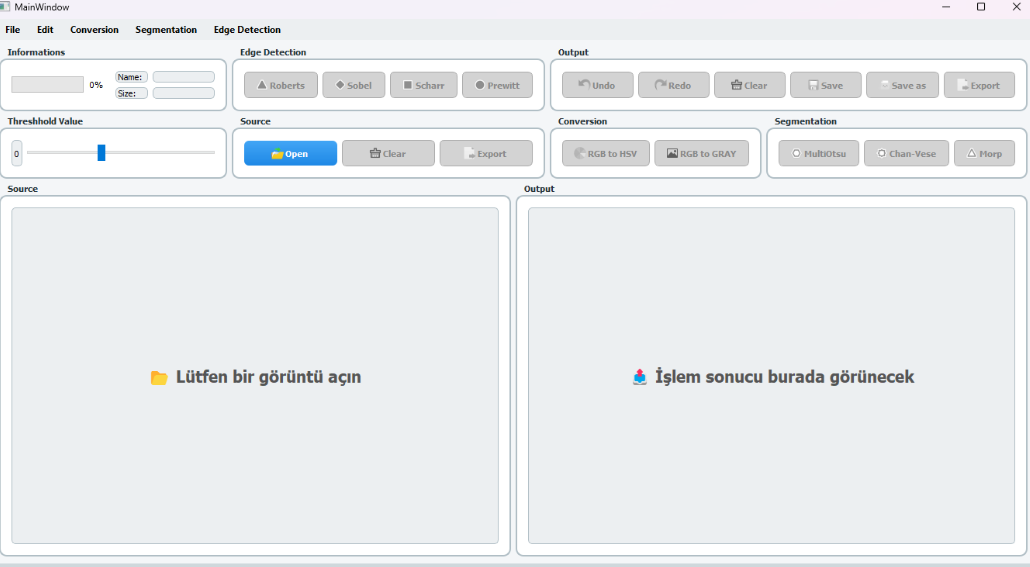Screen dimensions: 1030x567
Task: Click Export in the Source panel
Action: point(486,154)
